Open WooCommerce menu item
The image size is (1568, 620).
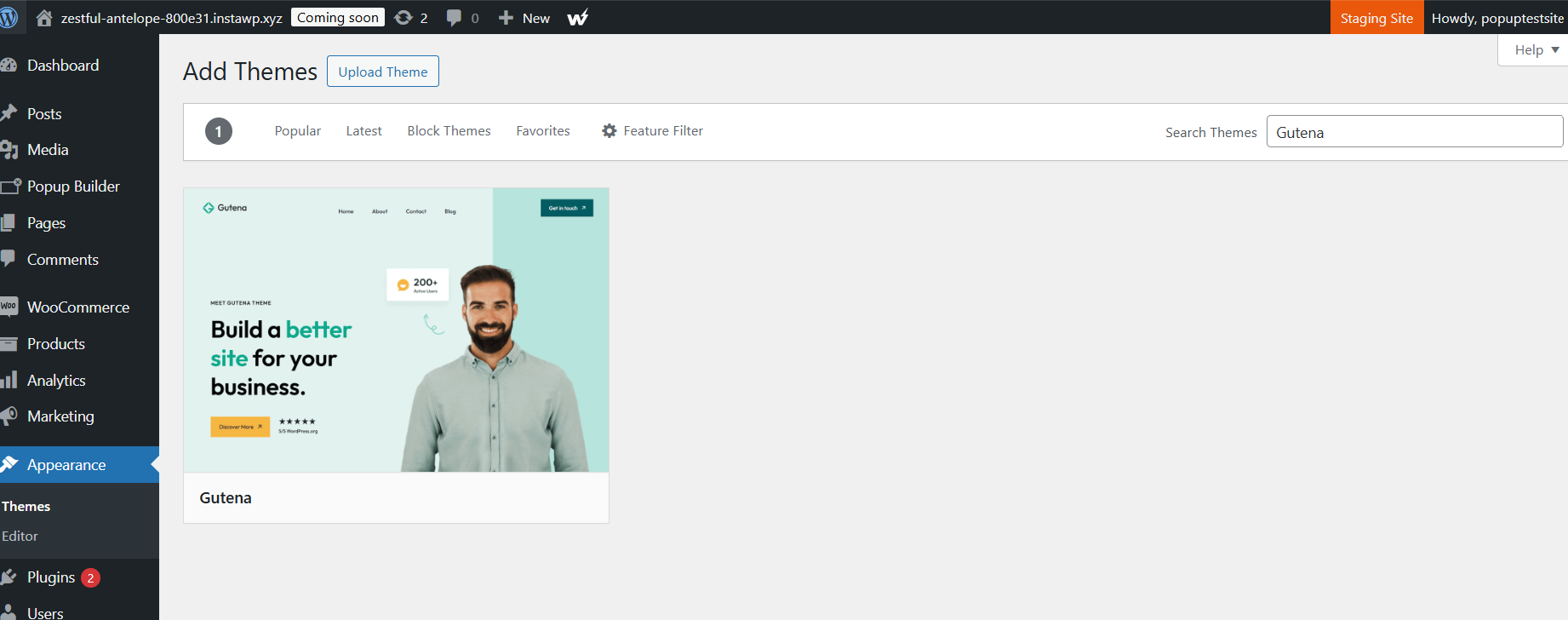[79, 307]
